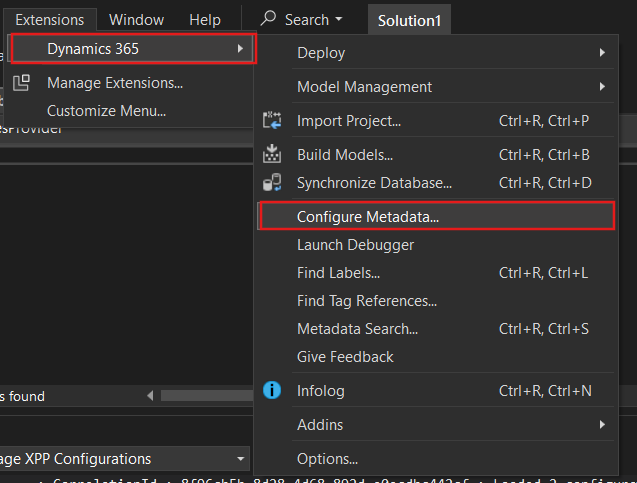The image size is (637, 483).
Task: Choose Launch Debugger
Action: pyautogui.click(x=436, y=245)
